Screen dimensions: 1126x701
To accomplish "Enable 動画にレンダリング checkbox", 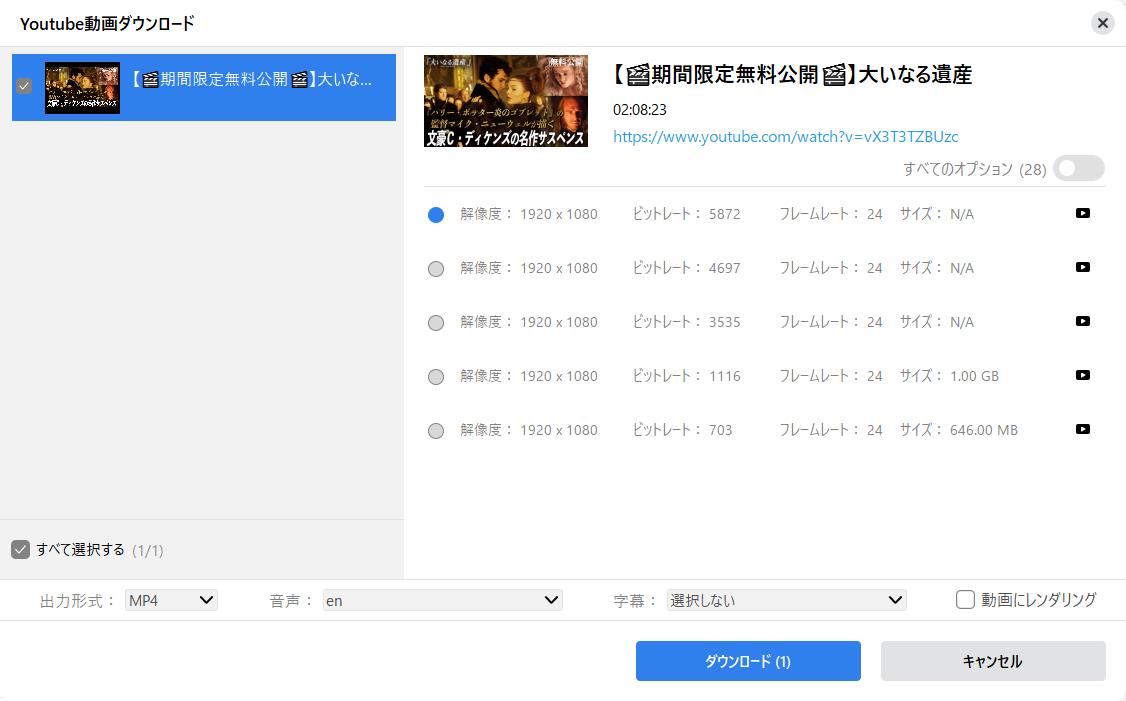I will coord(965,600).
